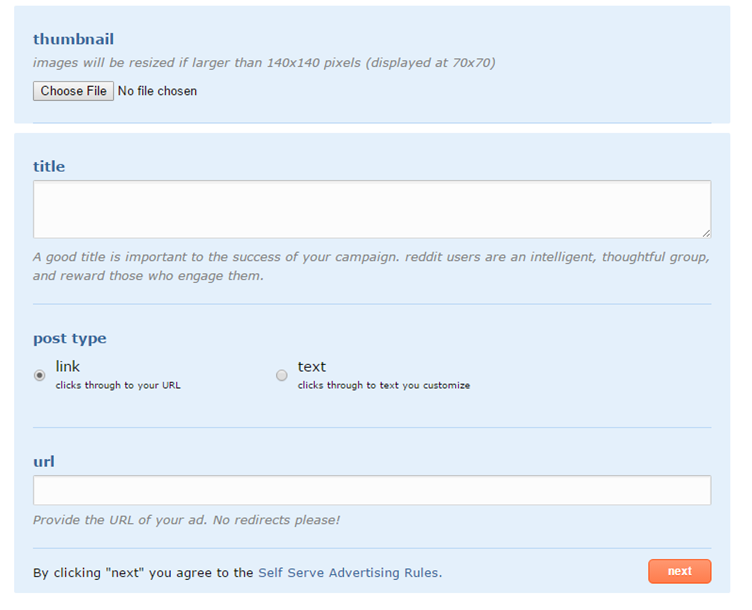
Task: Click into the url input field
Action: pos(371,490)
